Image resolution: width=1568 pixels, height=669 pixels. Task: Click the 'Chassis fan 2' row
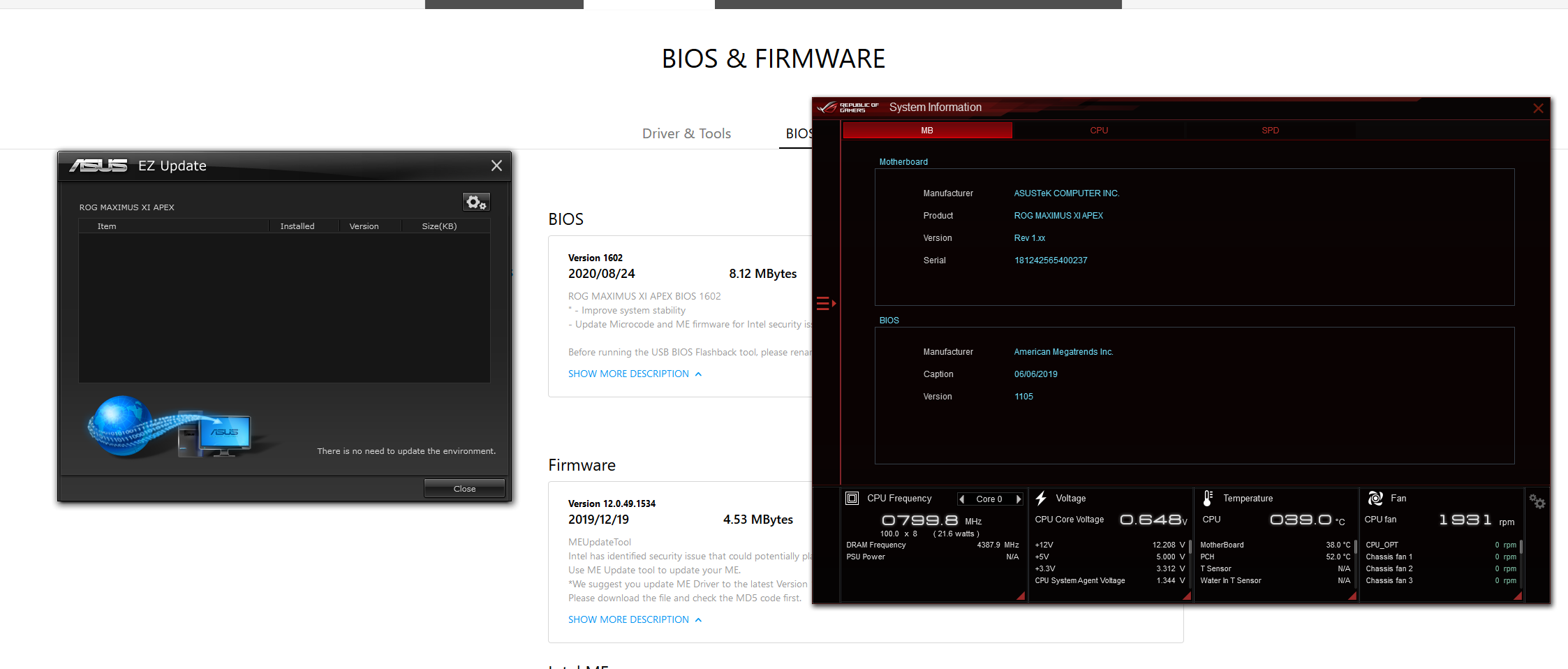coord(1441,568)
